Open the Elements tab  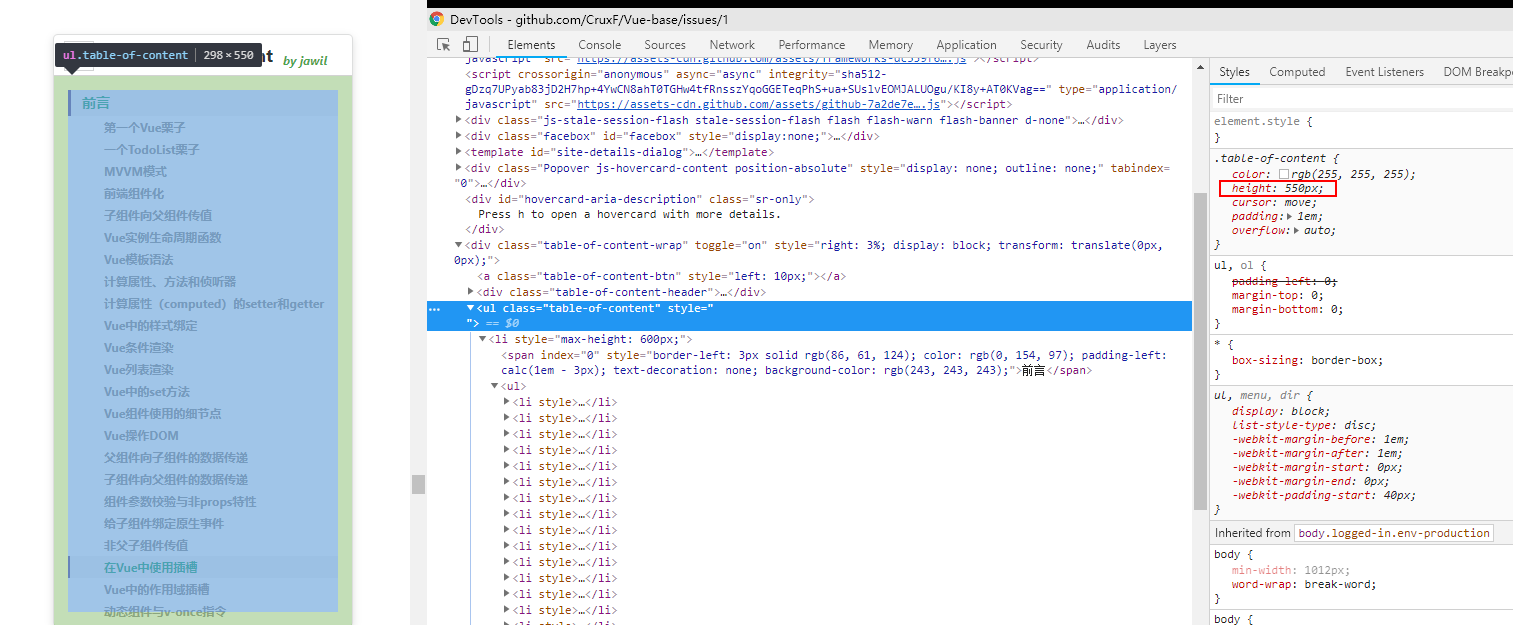[x=531, y=45]
